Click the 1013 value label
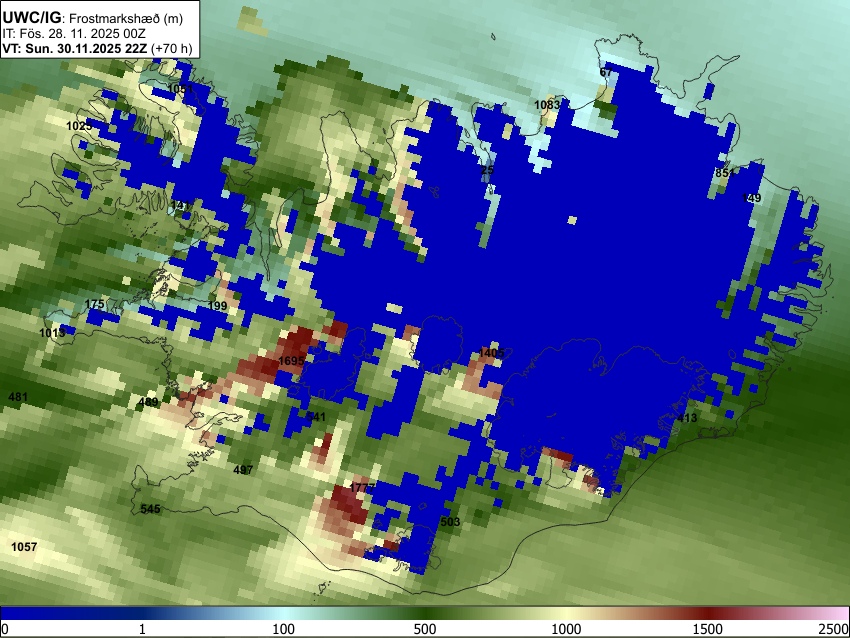The height and width of the screenshot is (638, 850). [52, 333]
